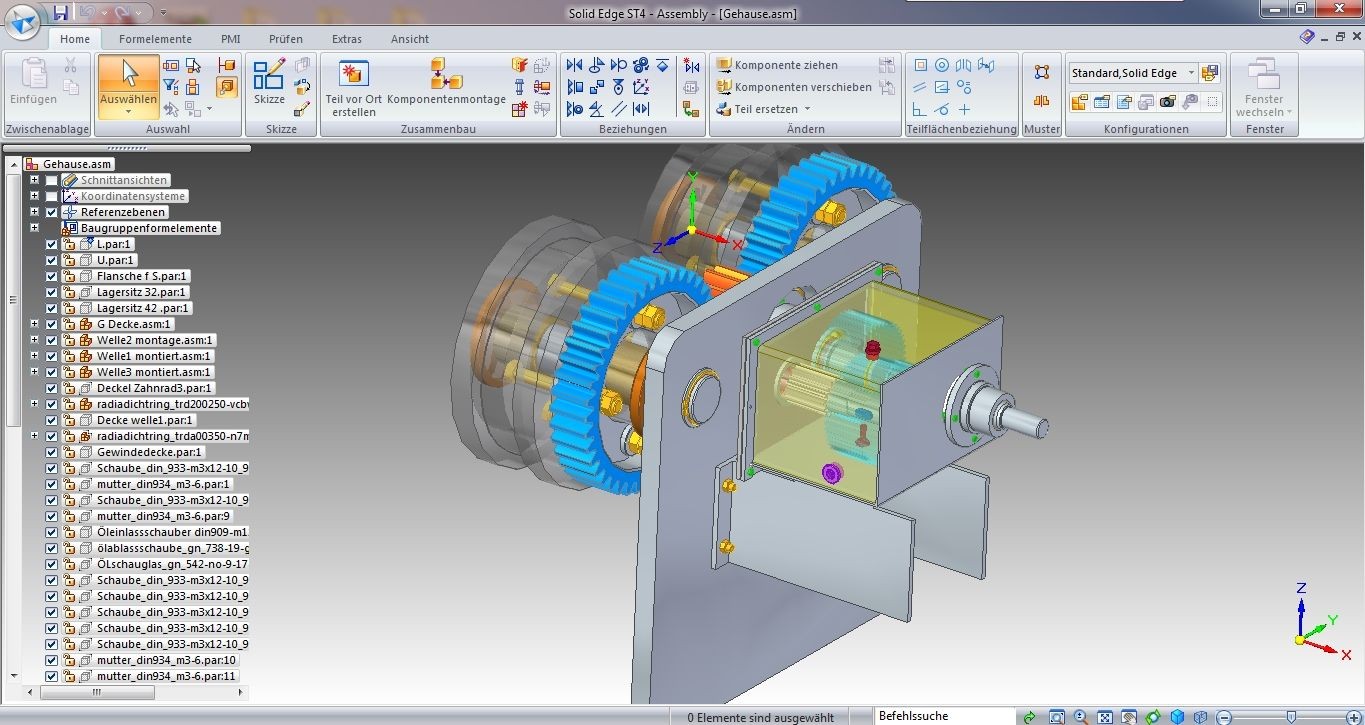Select the Komponentenmontage tool icon

446,74
